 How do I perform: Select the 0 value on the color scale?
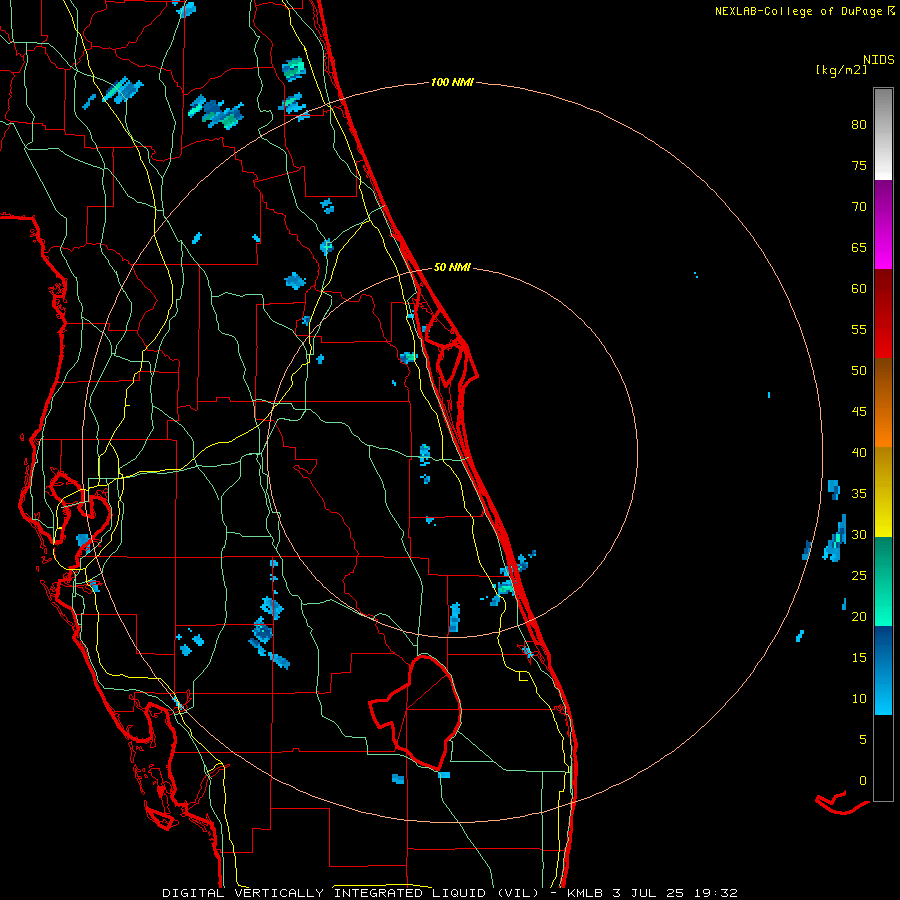pyautogui.click(x=863, y=781)
